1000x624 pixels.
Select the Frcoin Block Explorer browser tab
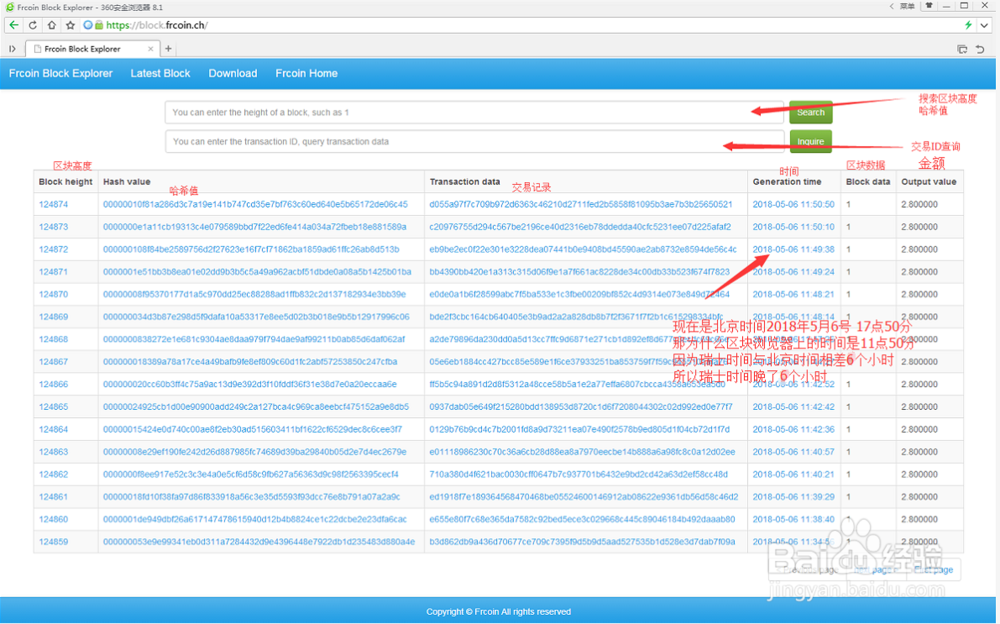[92, 48]
